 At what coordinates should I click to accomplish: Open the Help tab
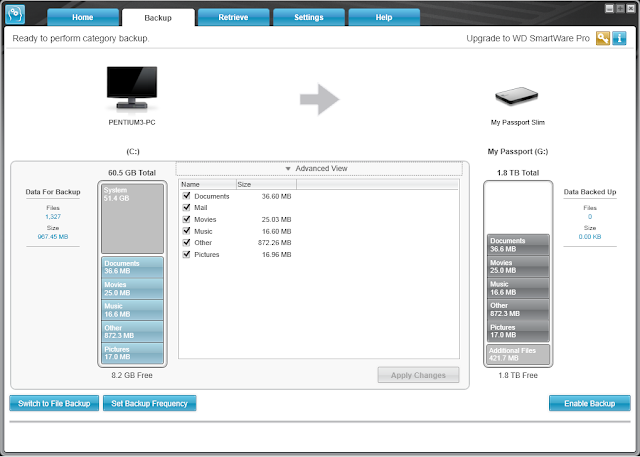pos(384,17)
